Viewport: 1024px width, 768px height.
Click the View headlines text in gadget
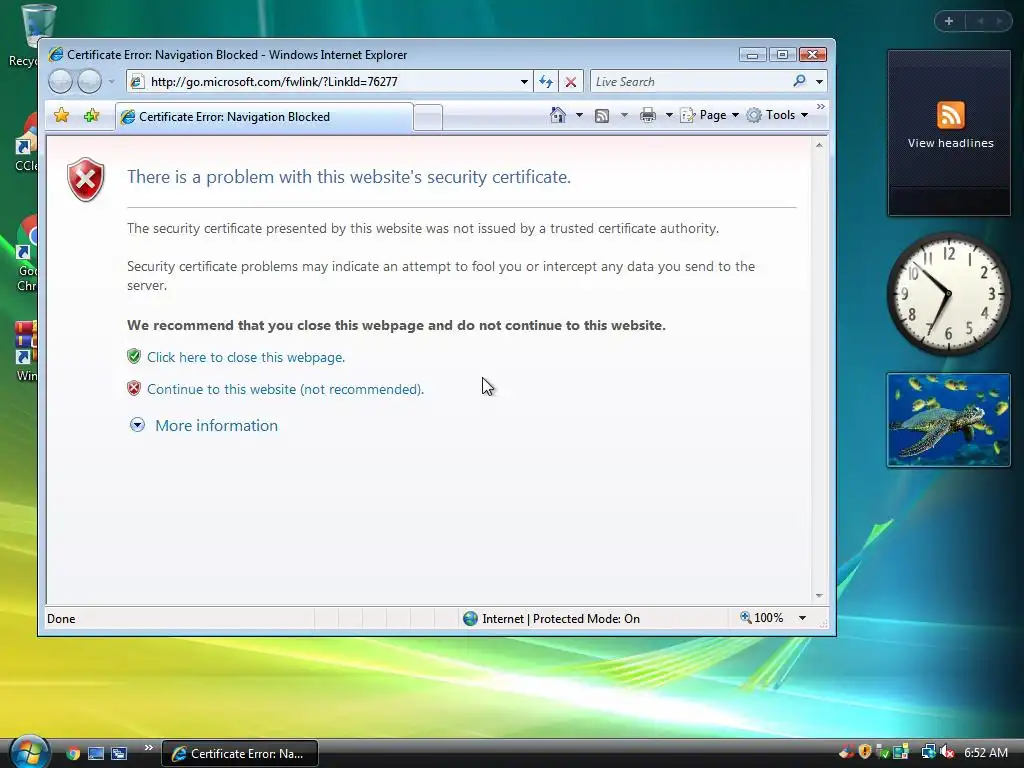950,143
